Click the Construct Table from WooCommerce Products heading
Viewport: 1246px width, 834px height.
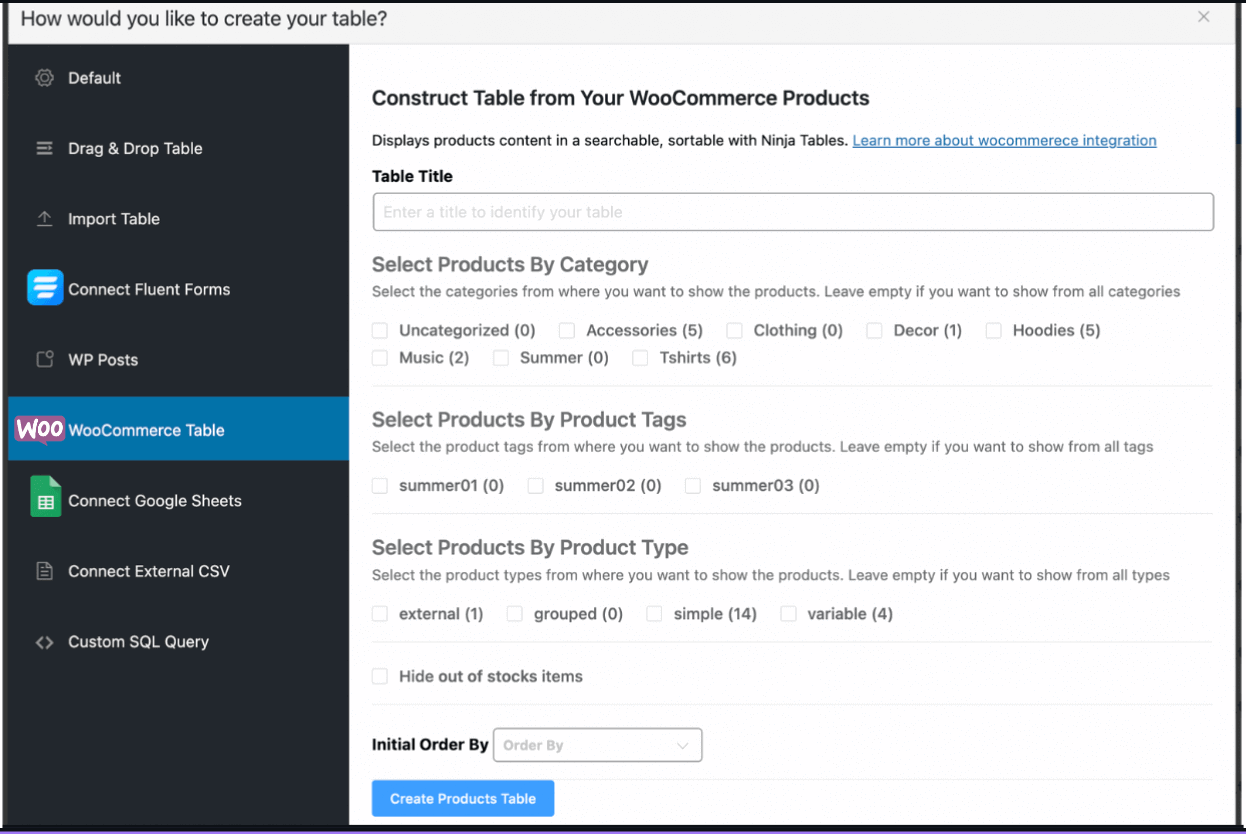coord(620,98)
